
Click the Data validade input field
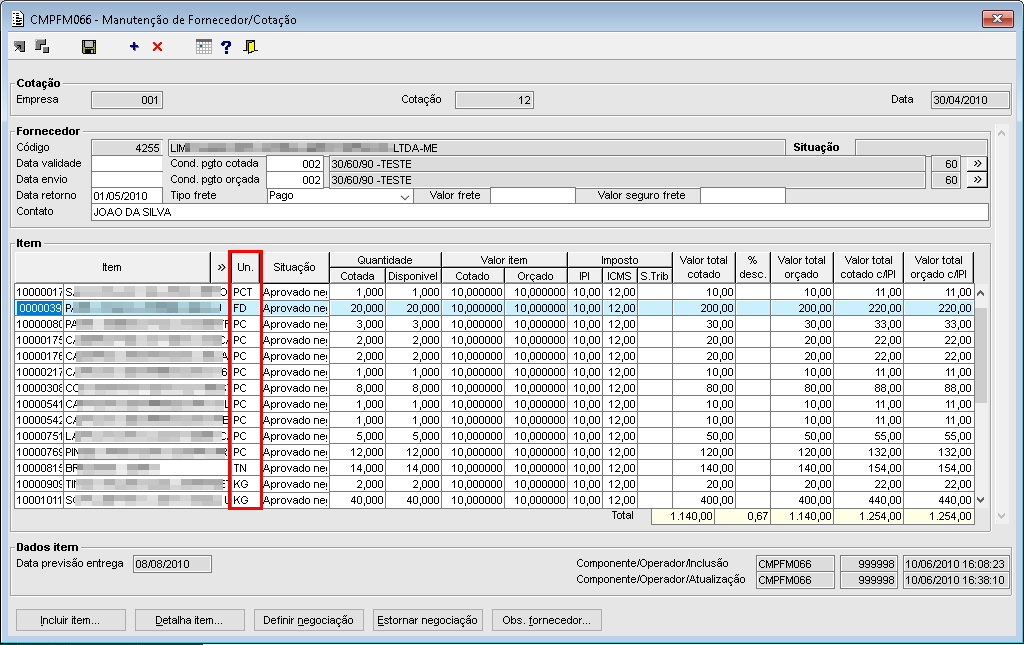pos(126,164)
